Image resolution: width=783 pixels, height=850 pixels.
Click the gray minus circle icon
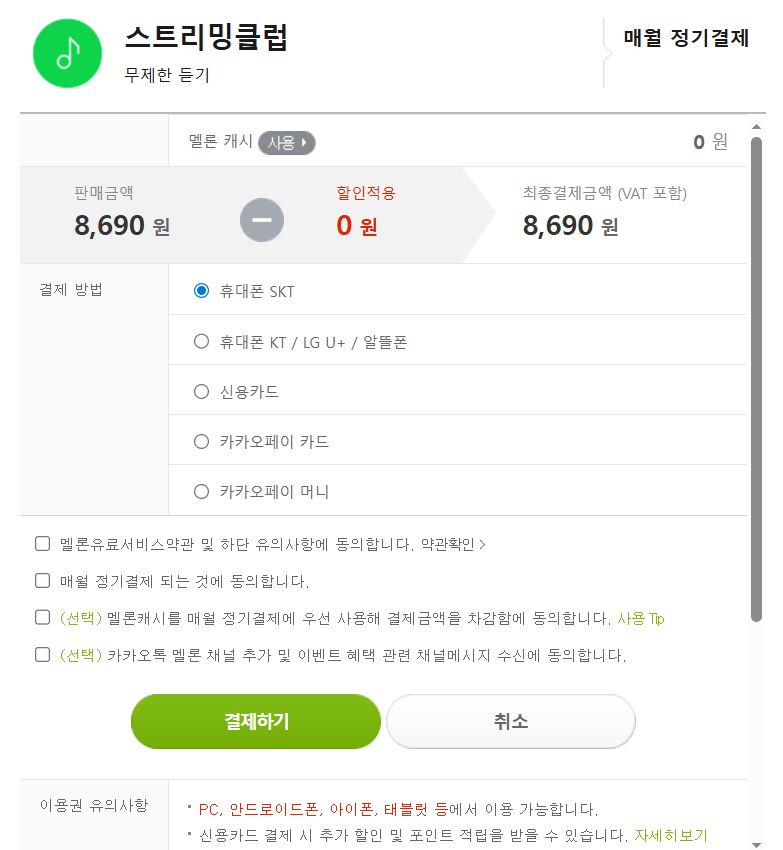(x=262, y=220)
